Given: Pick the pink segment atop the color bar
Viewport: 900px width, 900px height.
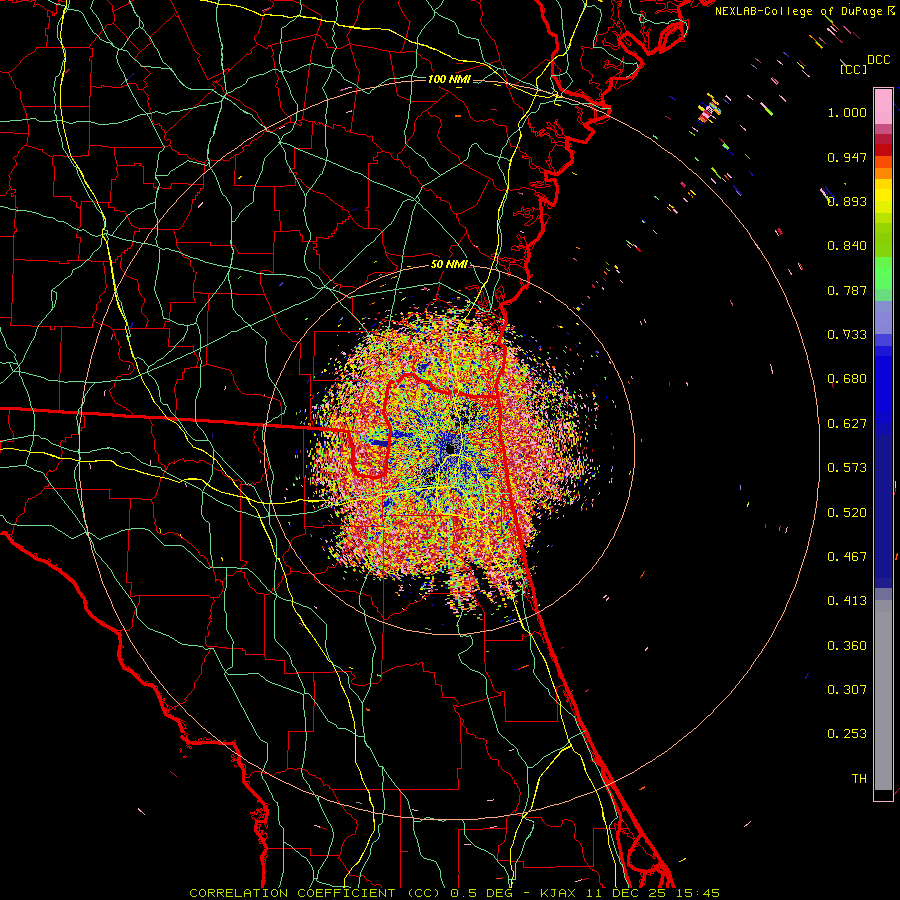Looking at the screenshot, I should (883, 106).
